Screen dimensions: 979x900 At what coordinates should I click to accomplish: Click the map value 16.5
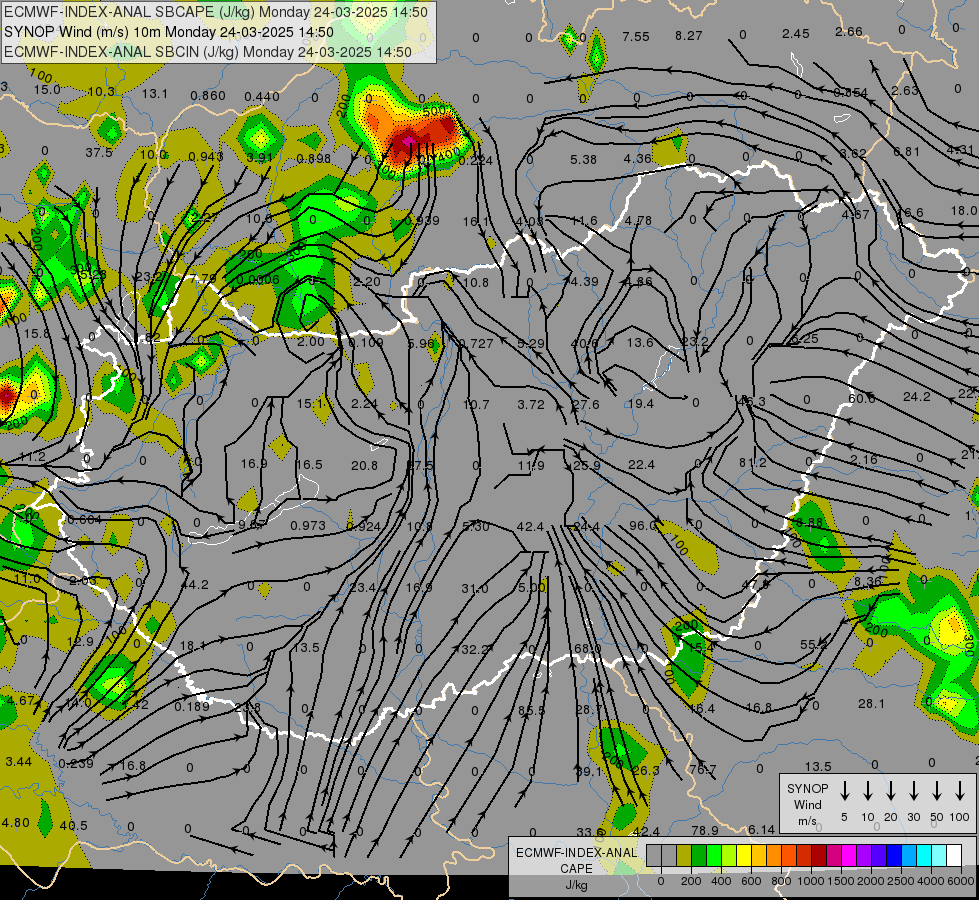click(309, 465)
